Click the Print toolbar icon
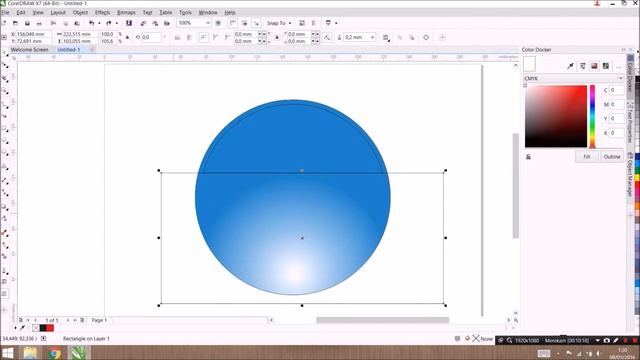 [39, 23]
